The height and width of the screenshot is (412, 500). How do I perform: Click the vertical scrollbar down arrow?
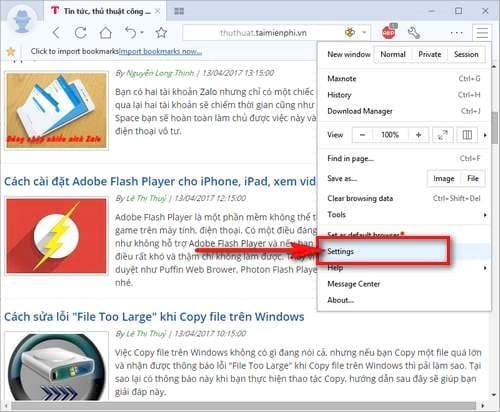click(495, 395)
